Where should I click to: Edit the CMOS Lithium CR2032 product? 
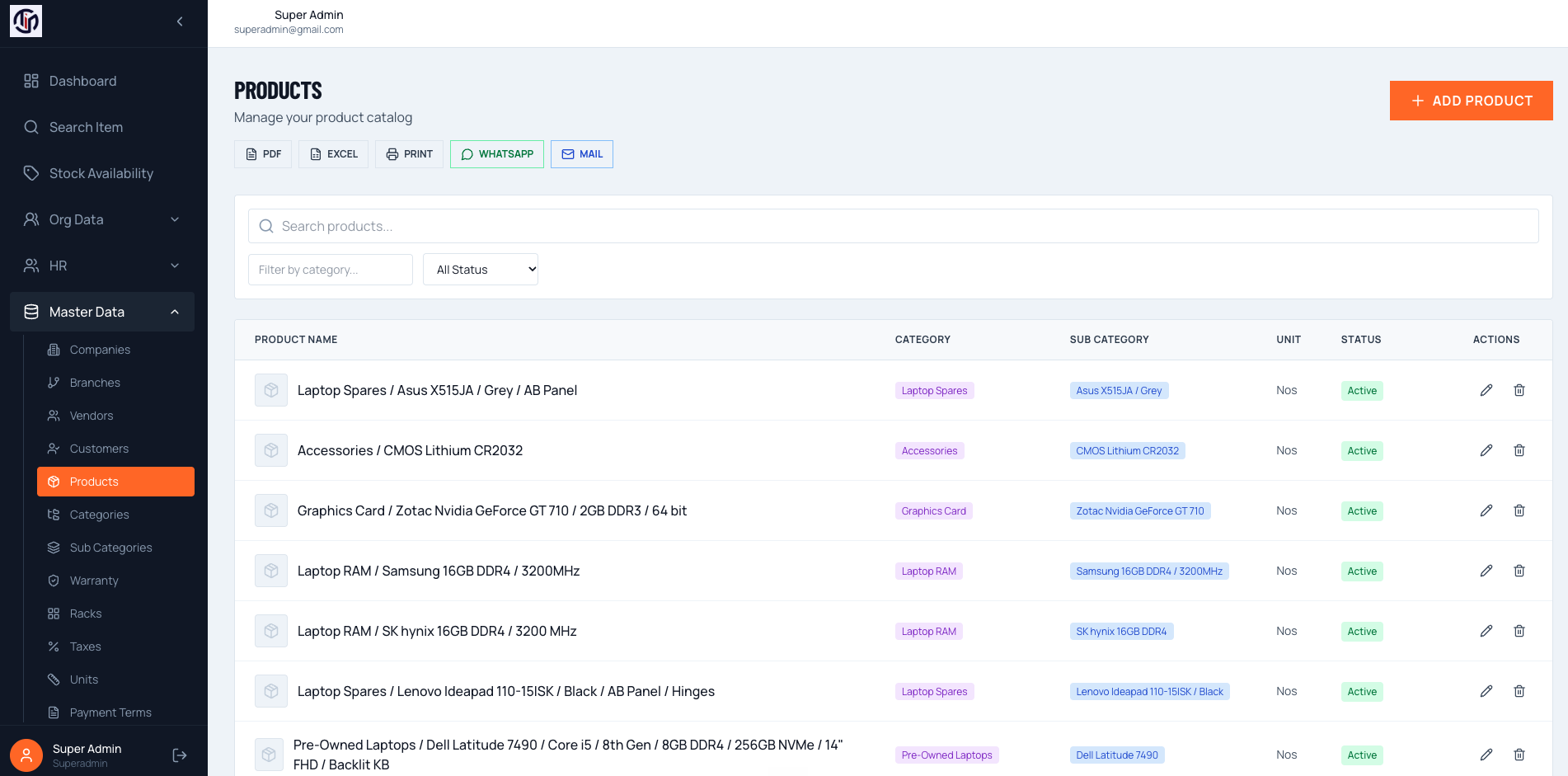click(x=1486, y=450)
